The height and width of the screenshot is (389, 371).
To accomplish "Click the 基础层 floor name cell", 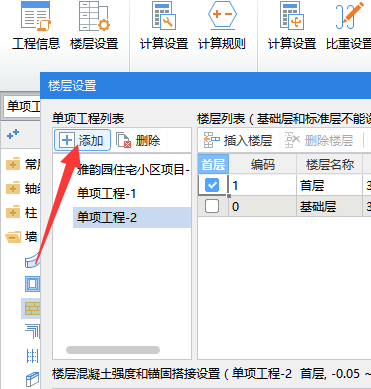I will pos(329,207).
